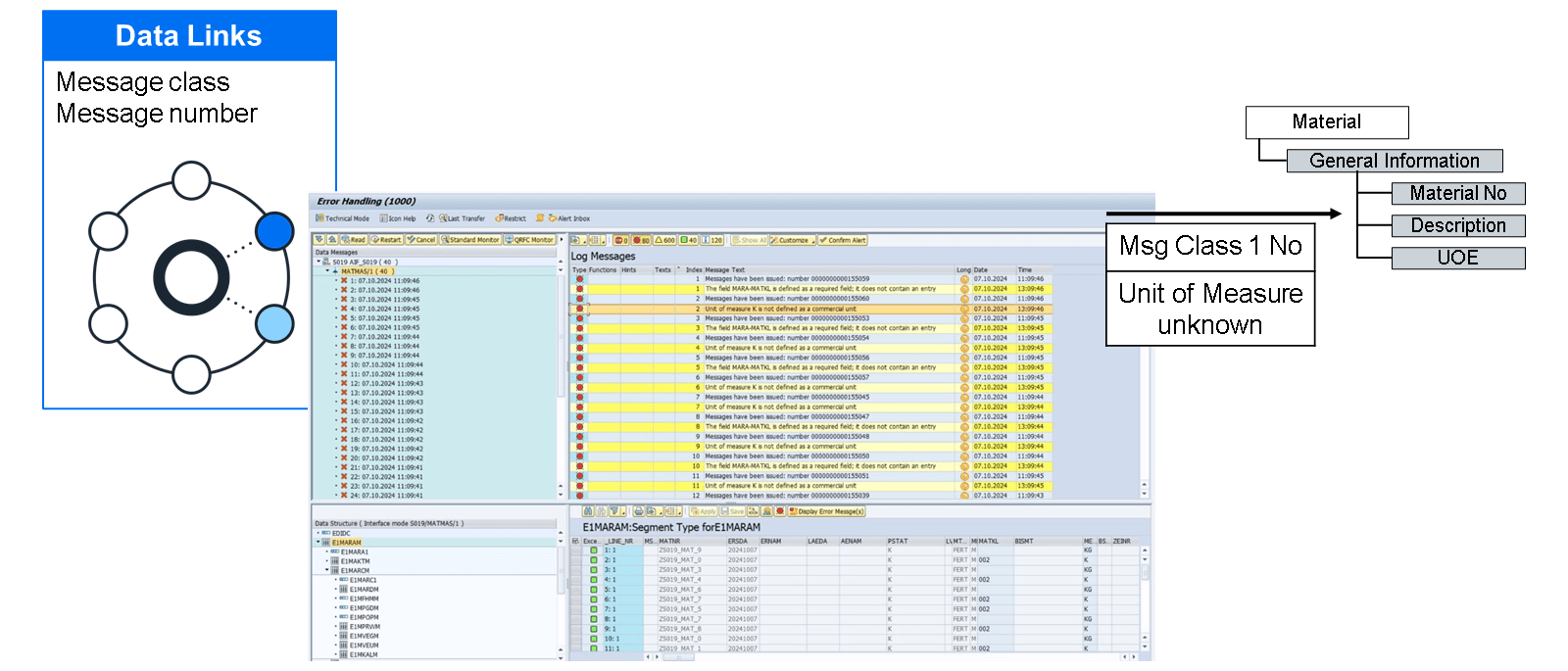Collapse the S019 AIF_S019 (40) node

point(318,263)
